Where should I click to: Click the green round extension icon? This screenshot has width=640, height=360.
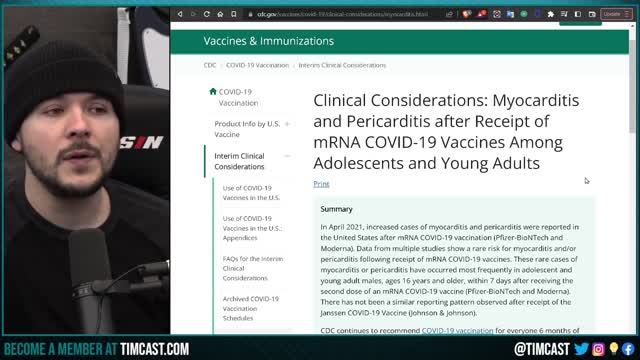[x=524, y=14]
